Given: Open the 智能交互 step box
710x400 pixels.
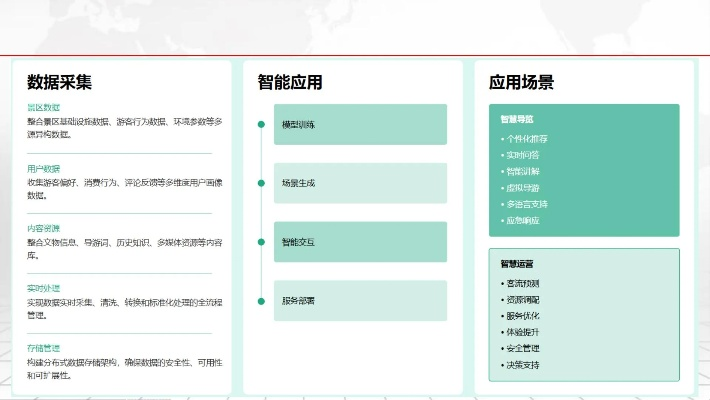Looking at the screenshot, I should point(360,242).
